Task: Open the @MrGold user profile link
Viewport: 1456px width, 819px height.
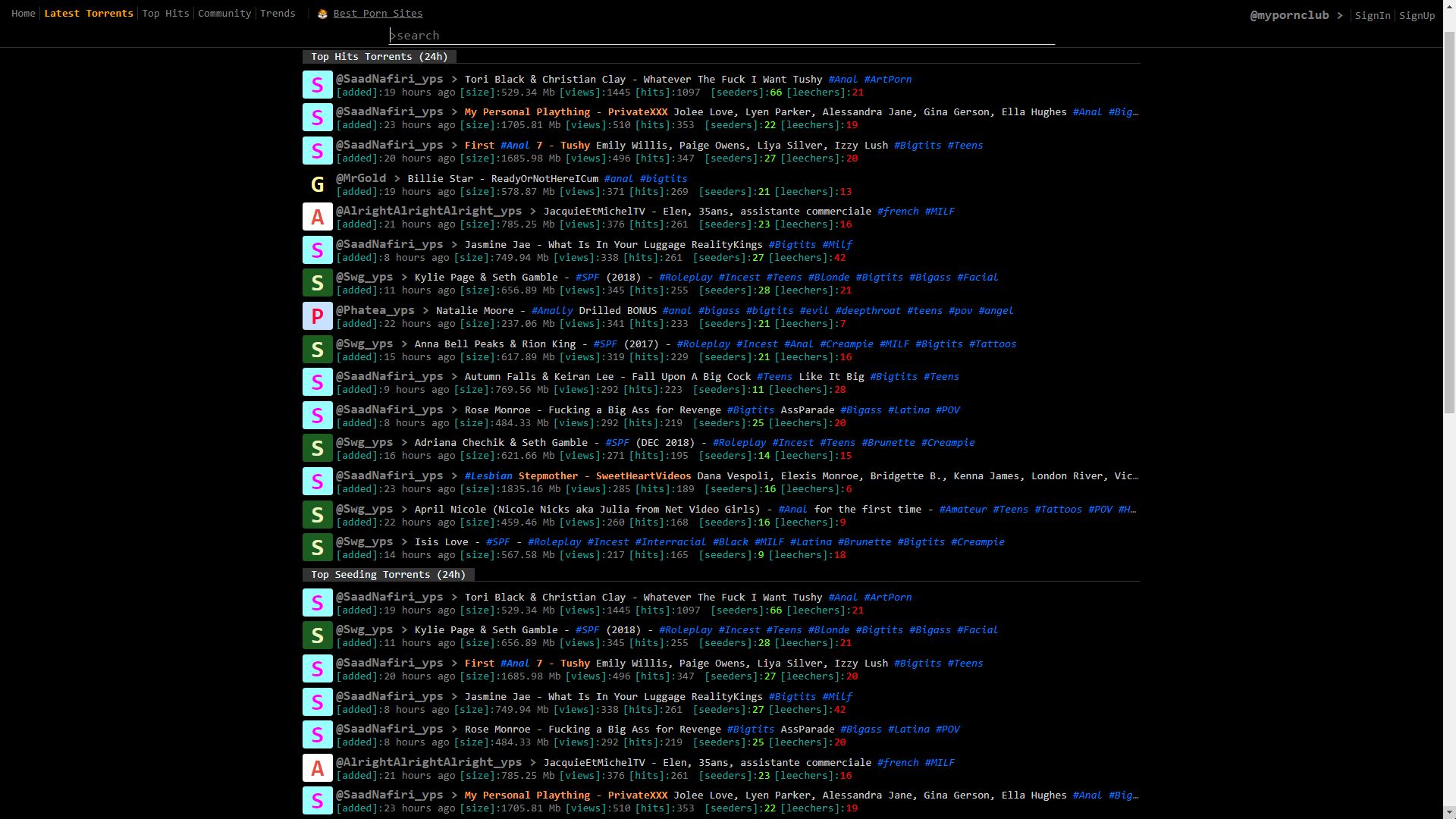Action: (361, 178)
